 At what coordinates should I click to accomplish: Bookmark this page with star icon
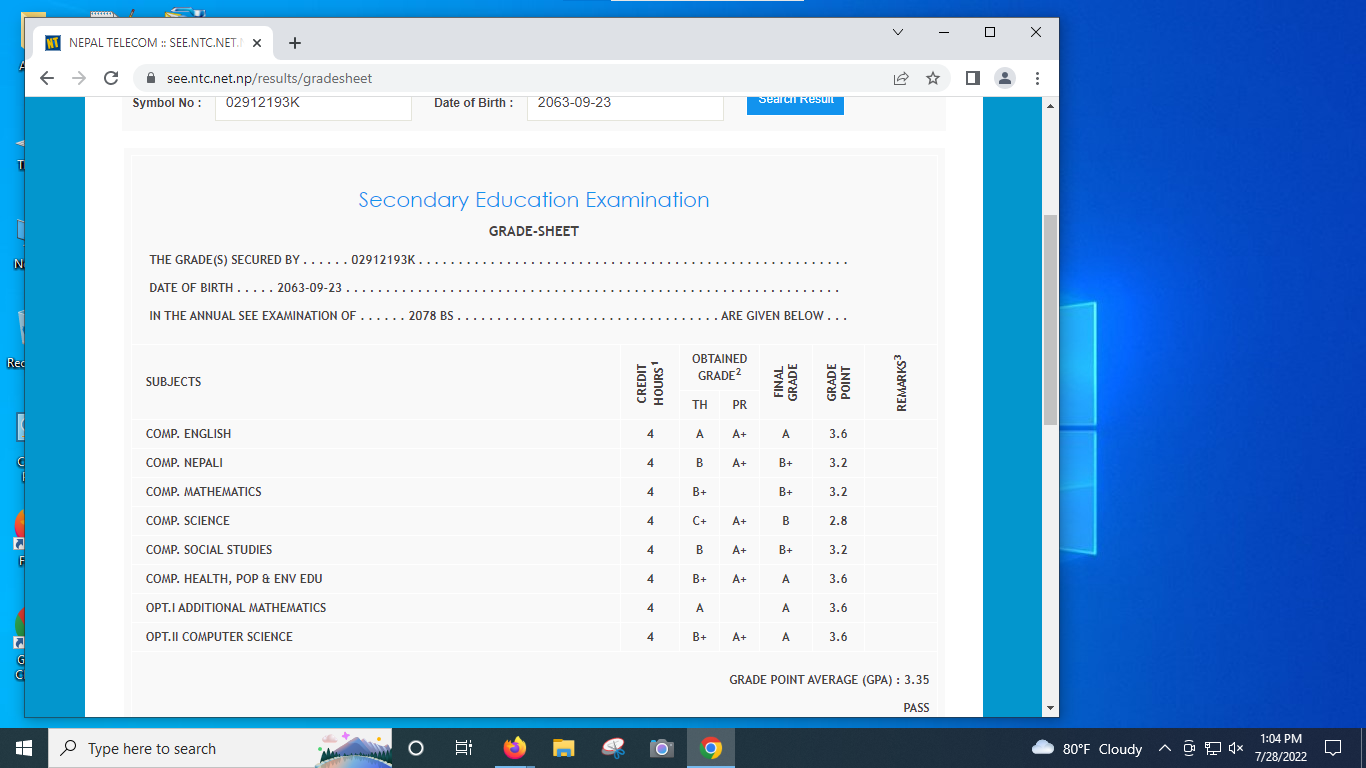pyautogui.click(x=933, y=78)
